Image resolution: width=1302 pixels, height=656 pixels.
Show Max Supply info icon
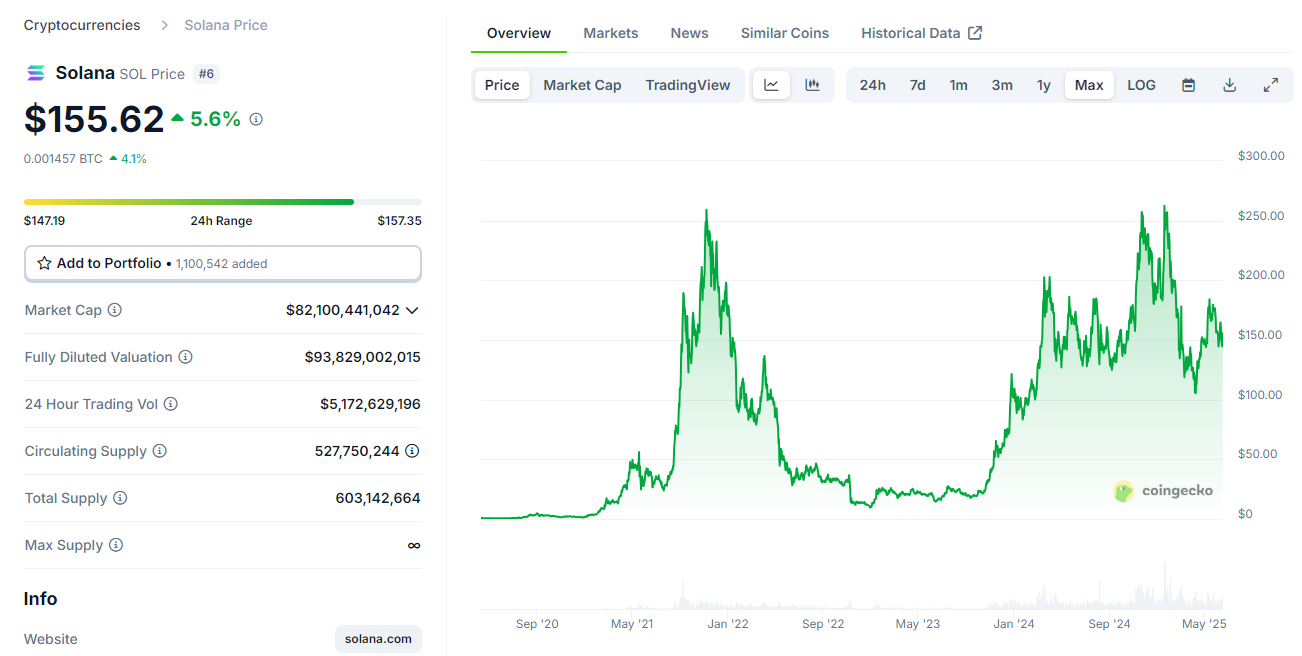[x=116, y=545]
